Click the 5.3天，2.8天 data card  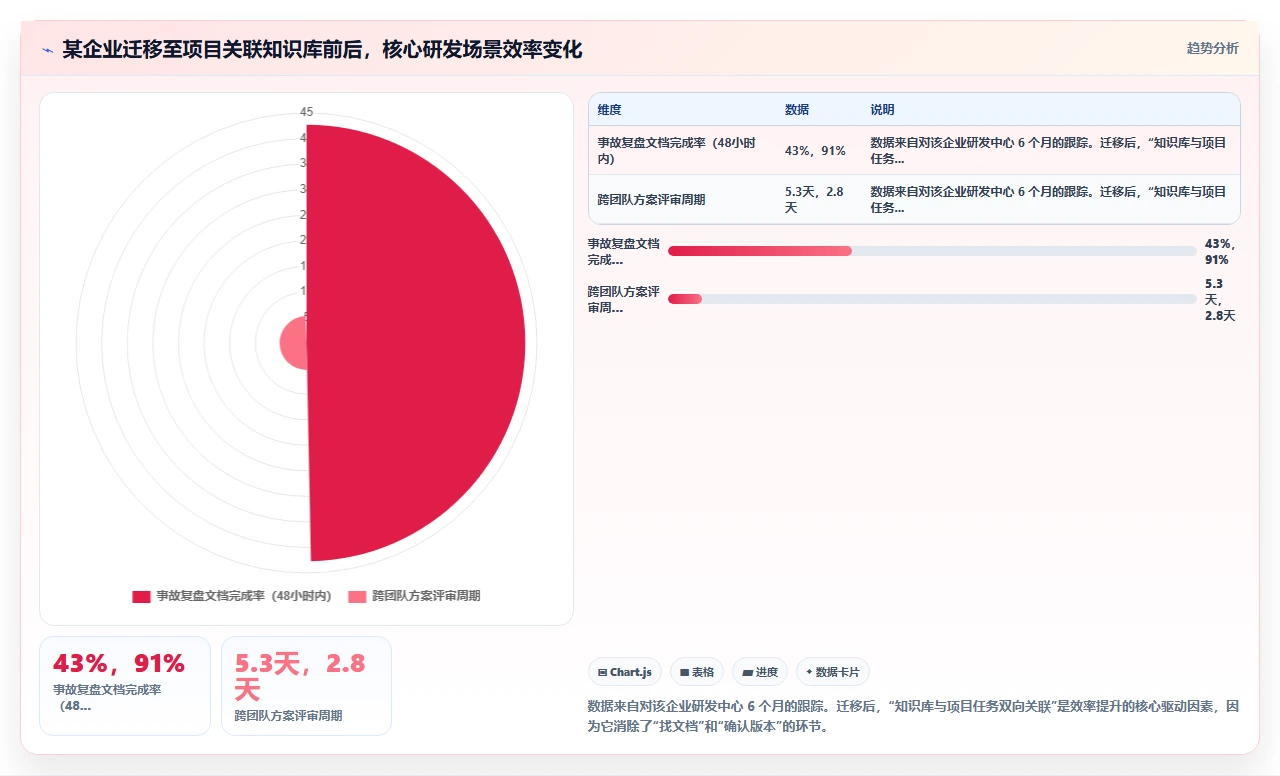coord(306,686)
